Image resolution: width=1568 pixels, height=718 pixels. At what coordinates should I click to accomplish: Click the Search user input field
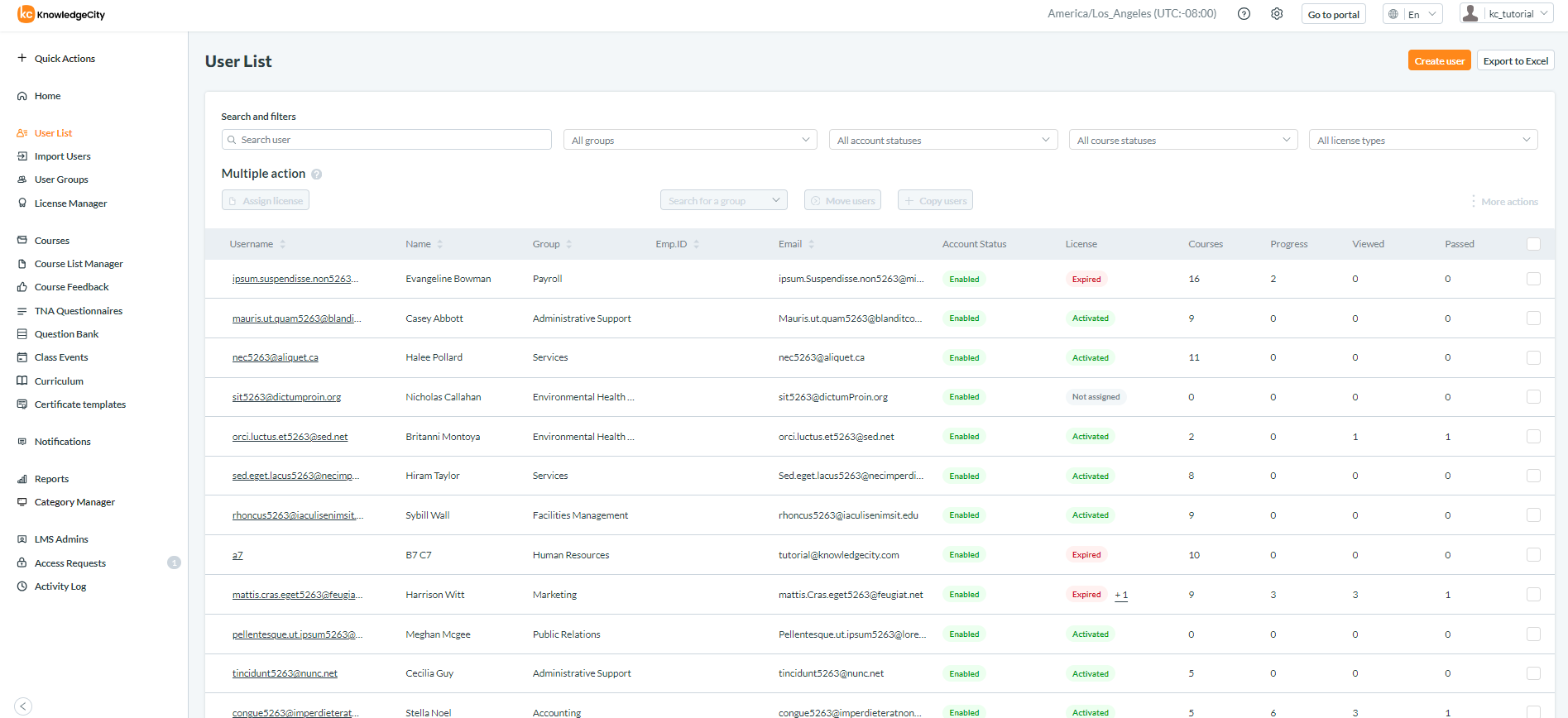386,140
